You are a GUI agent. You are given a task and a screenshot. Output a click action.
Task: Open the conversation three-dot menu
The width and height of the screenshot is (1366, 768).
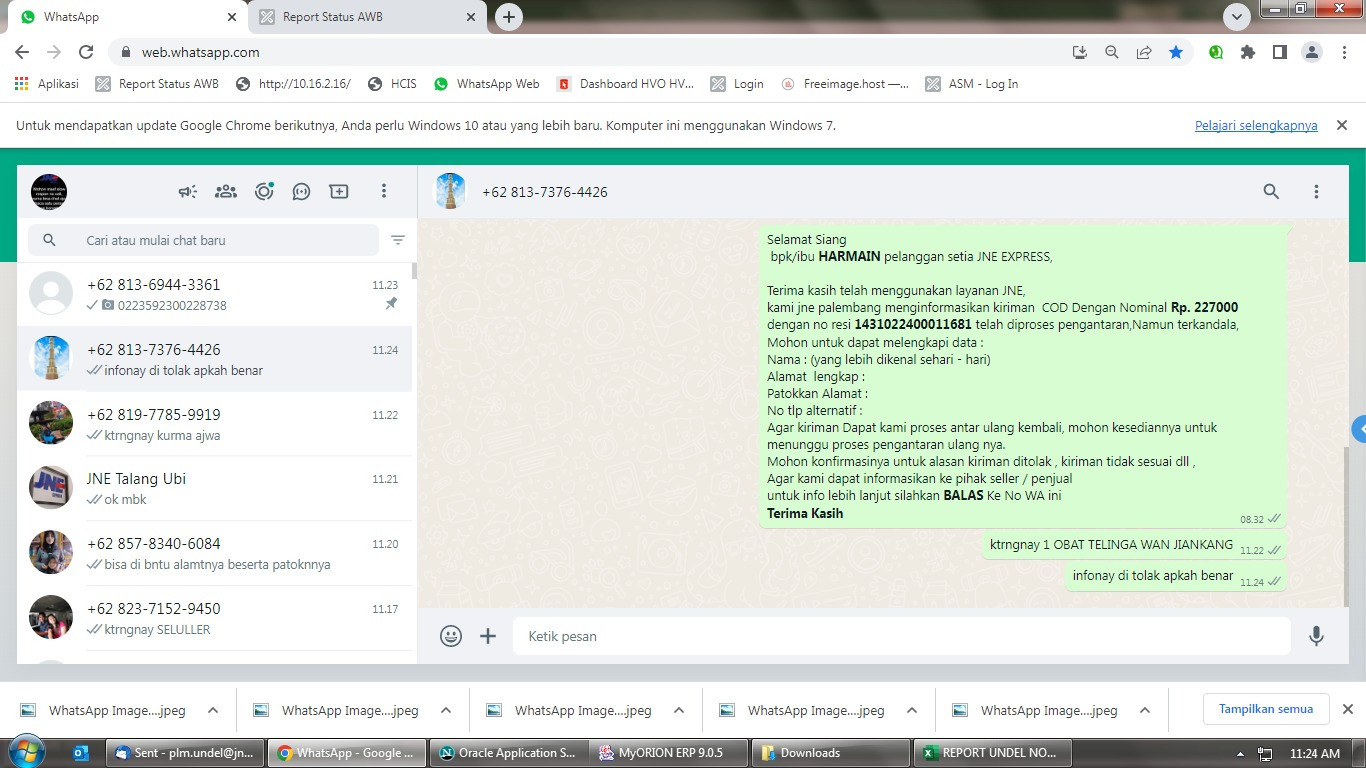pos(1316,191)
